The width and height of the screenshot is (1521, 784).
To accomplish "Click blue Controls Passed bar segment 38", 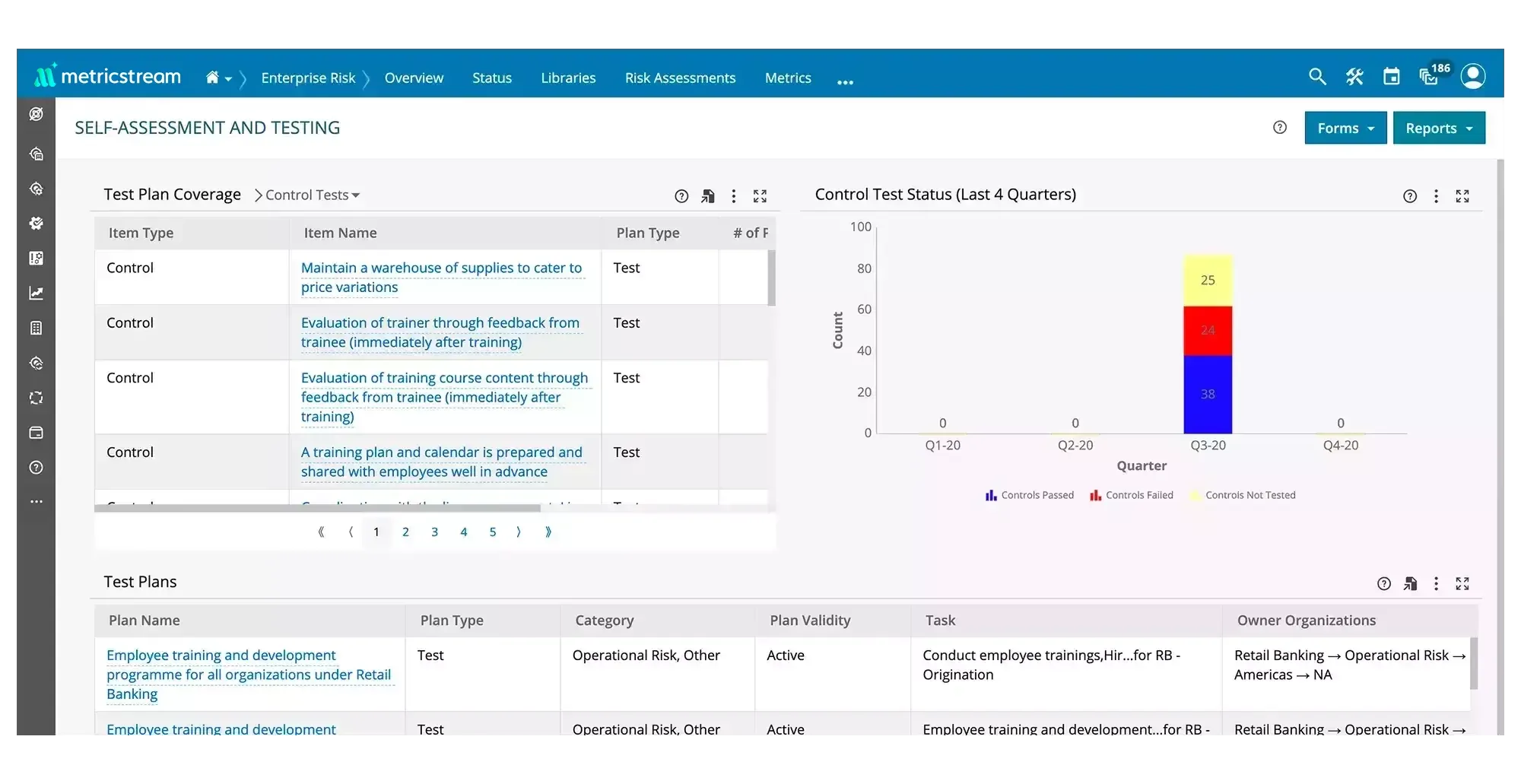I will click(x=1208, y=395).
